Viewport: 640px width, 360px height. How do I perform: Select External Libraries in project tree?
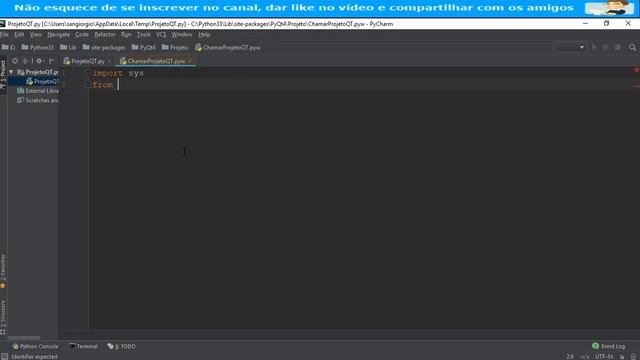coord(38,91)
